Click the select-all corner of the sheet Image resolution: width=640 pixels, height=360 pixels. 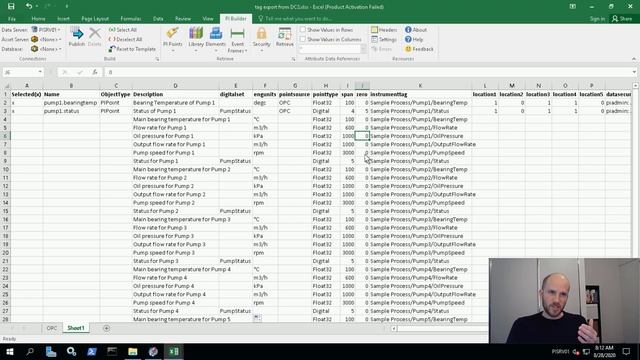(x=6, y=86)
